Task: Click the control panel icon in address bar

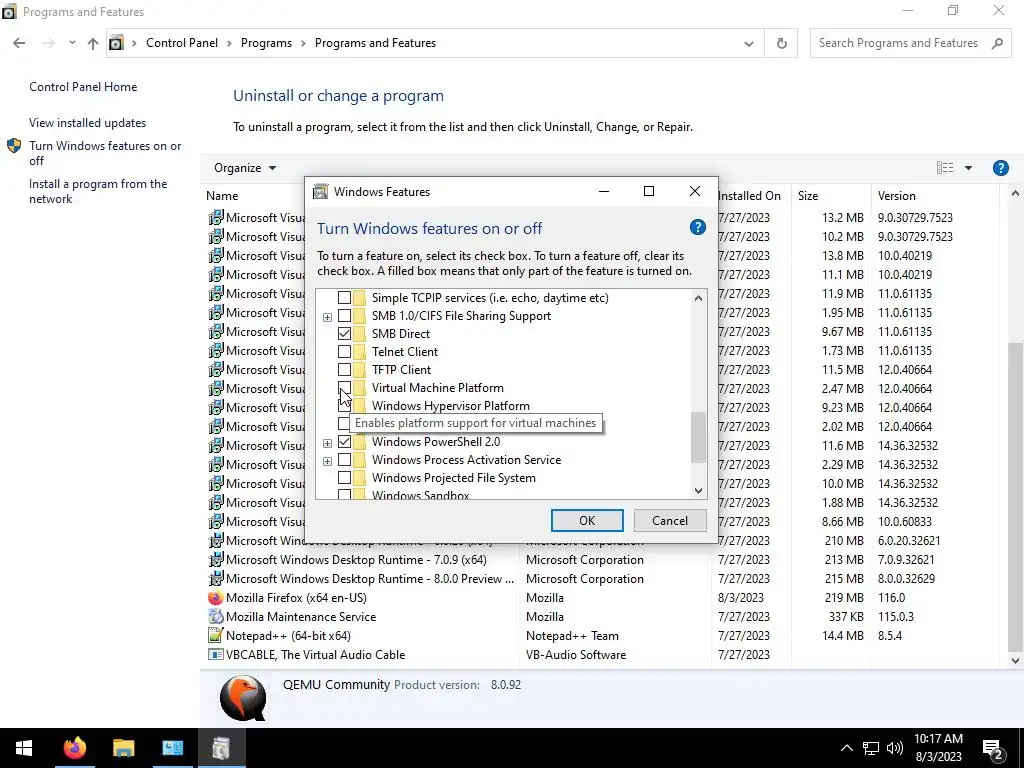Action: [x=116, y=43]
